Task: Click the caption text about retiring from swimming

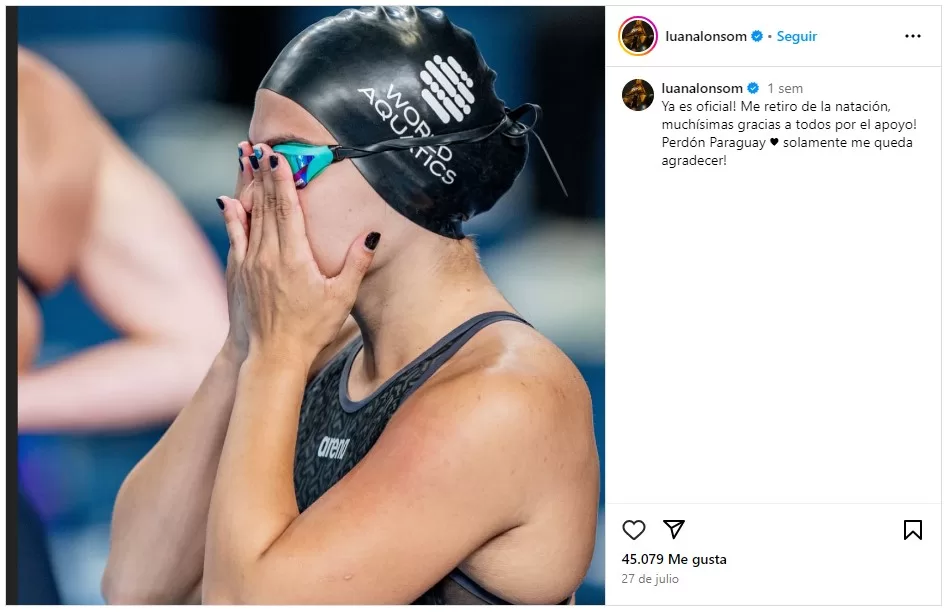Action: (789, 133)
